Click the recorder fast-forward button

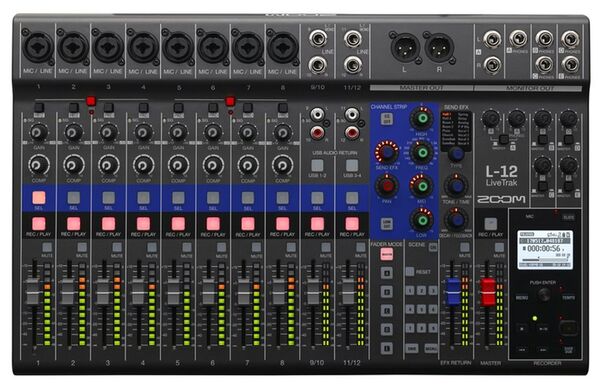point(543,349)
